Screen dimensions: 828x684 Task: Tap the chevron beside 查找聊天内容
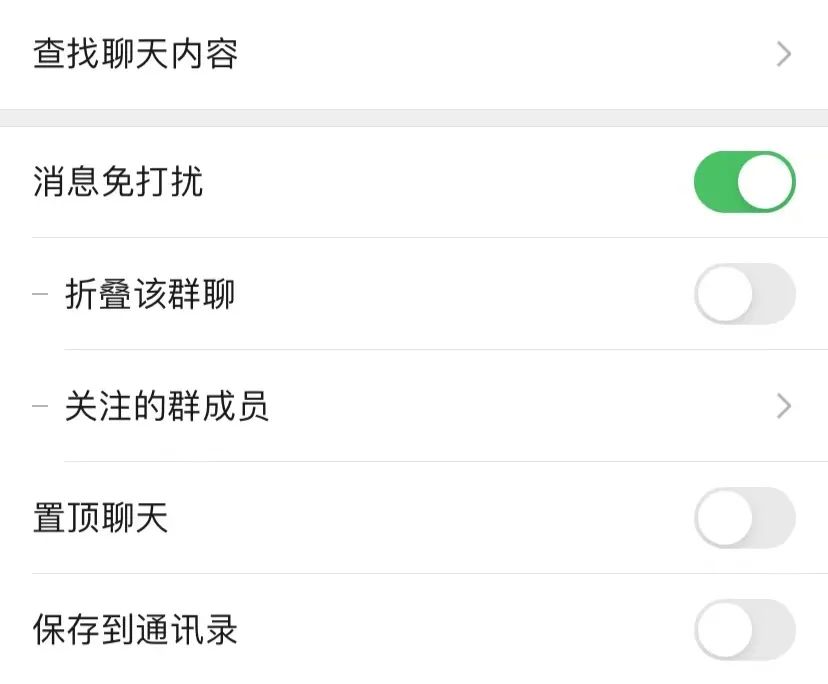[784, 54]
